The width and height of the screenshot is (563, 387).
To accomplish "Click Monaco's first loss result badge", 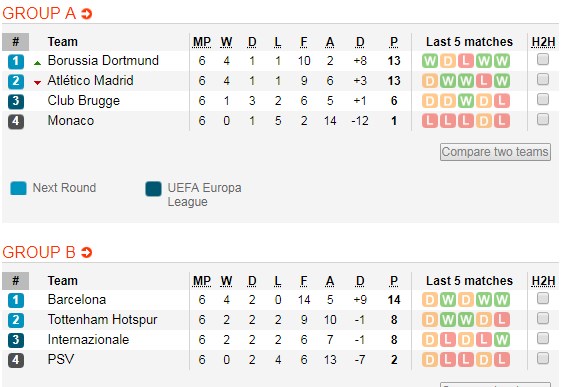I will point(430,121).
